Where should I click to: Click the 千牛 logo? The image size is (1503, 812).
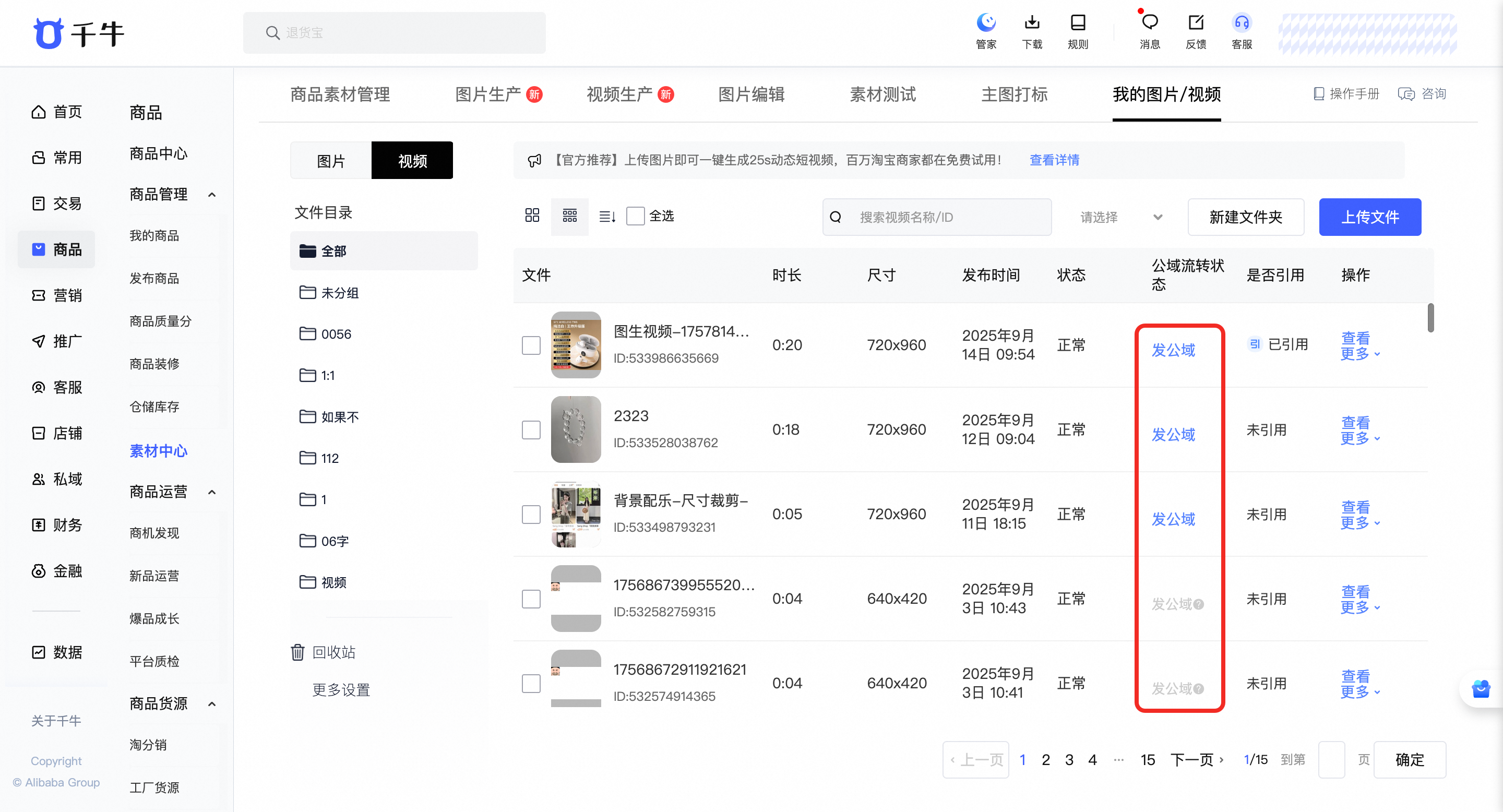point(79,33)
